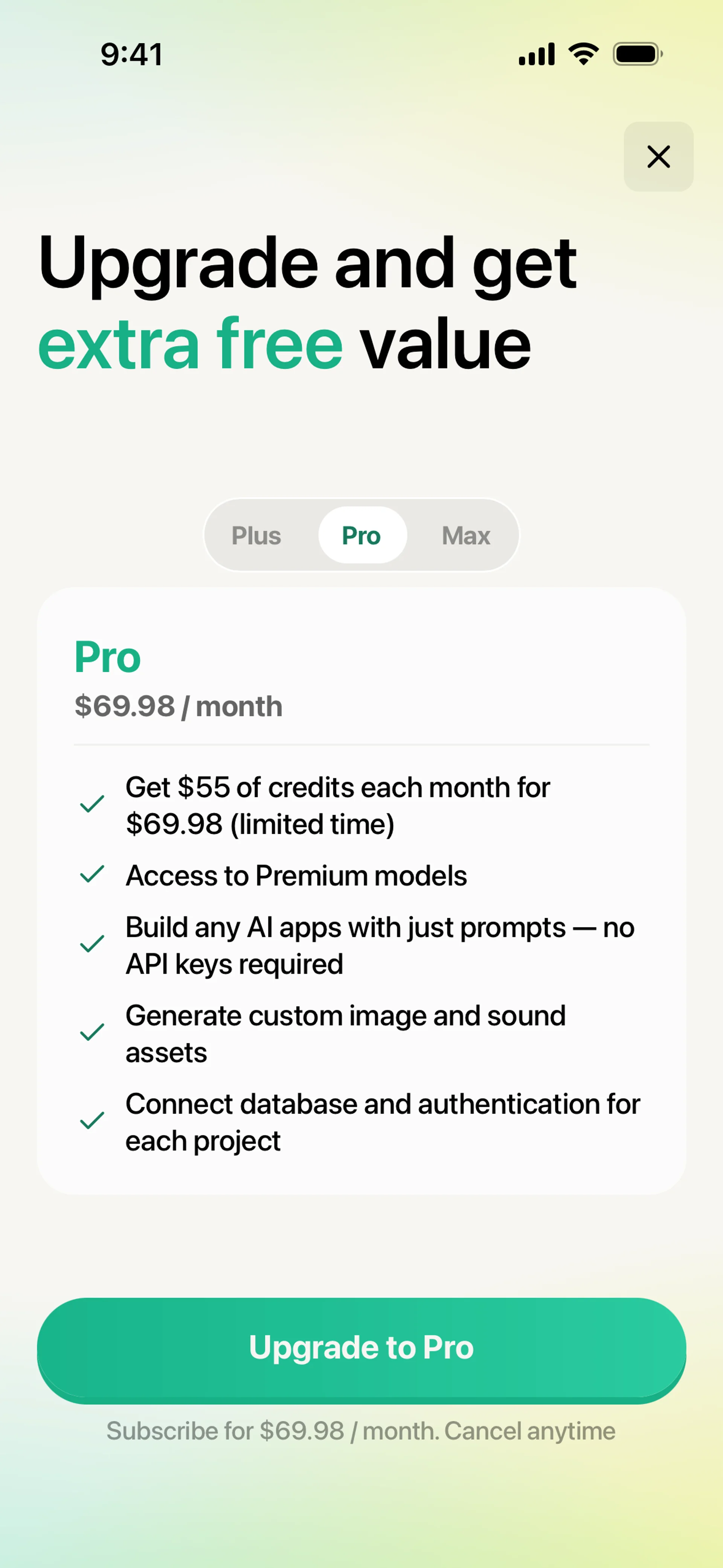Tap the Subscribe for $69.98 / month text
Image resolution: width=723 pixels, height=1568 pixels.
tap(361, 1430)
